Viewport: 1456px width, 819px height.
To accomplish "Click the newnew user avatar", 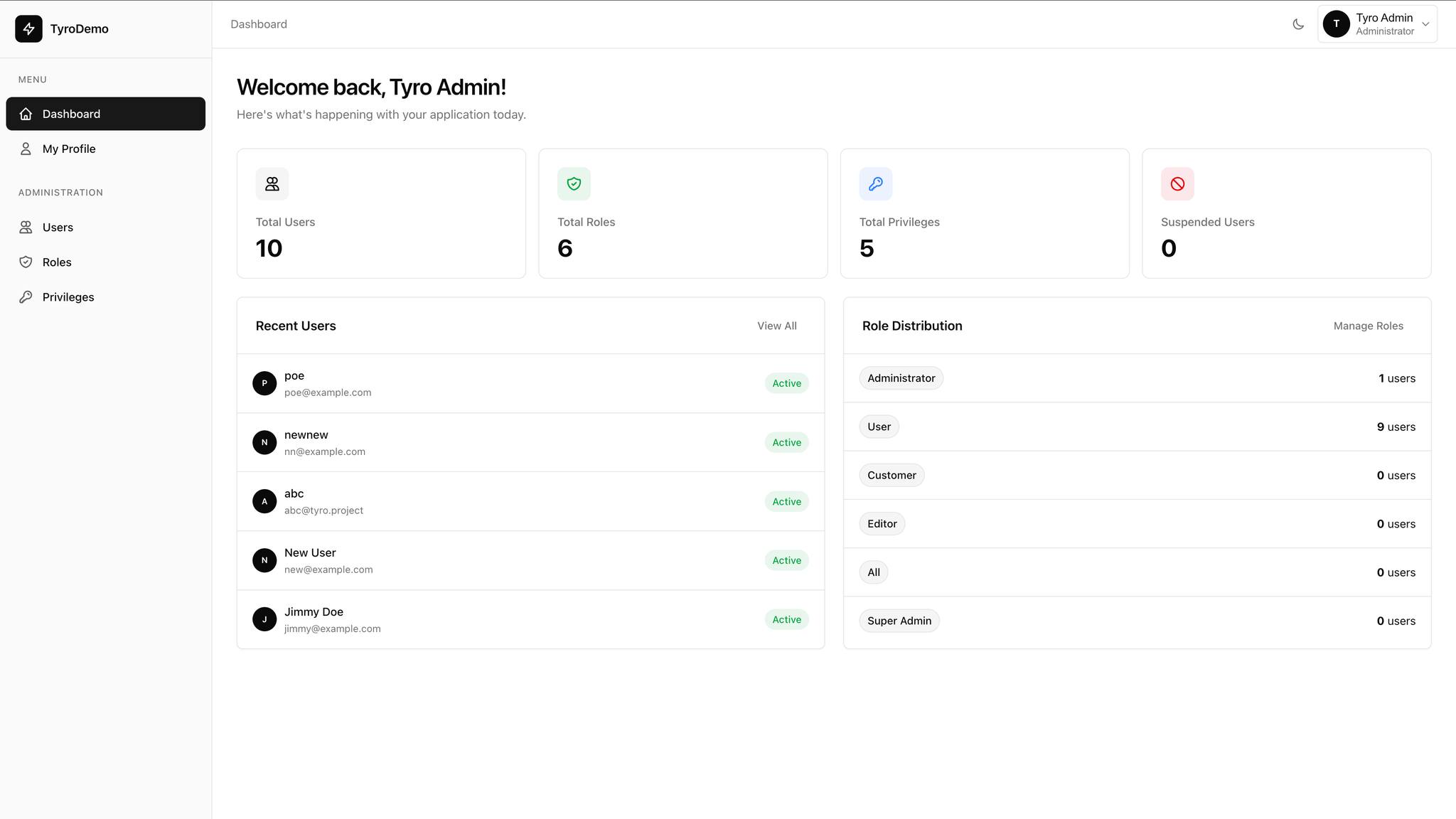I will [264, 442].
